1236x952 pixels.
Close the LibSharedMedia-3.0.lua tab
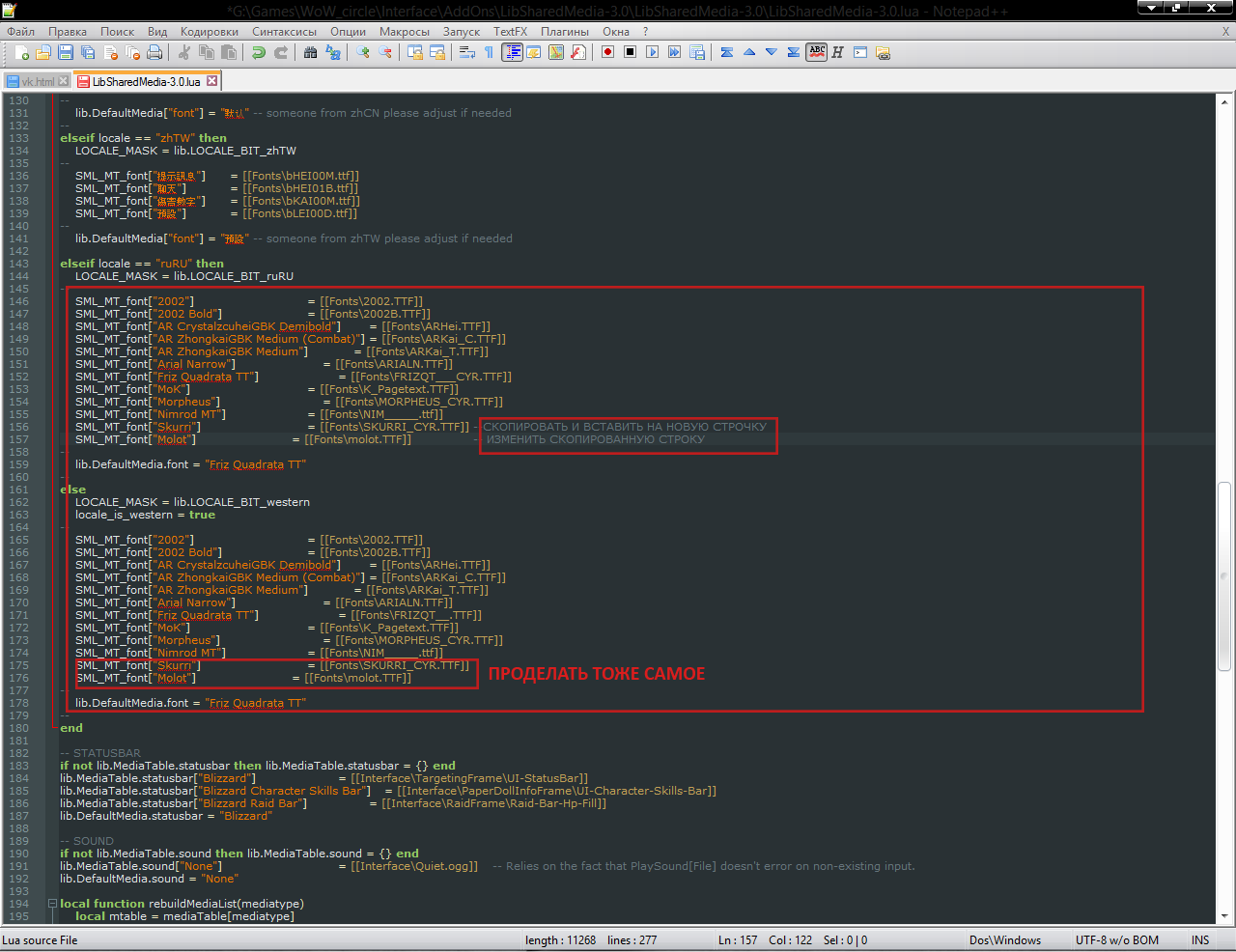211,81
